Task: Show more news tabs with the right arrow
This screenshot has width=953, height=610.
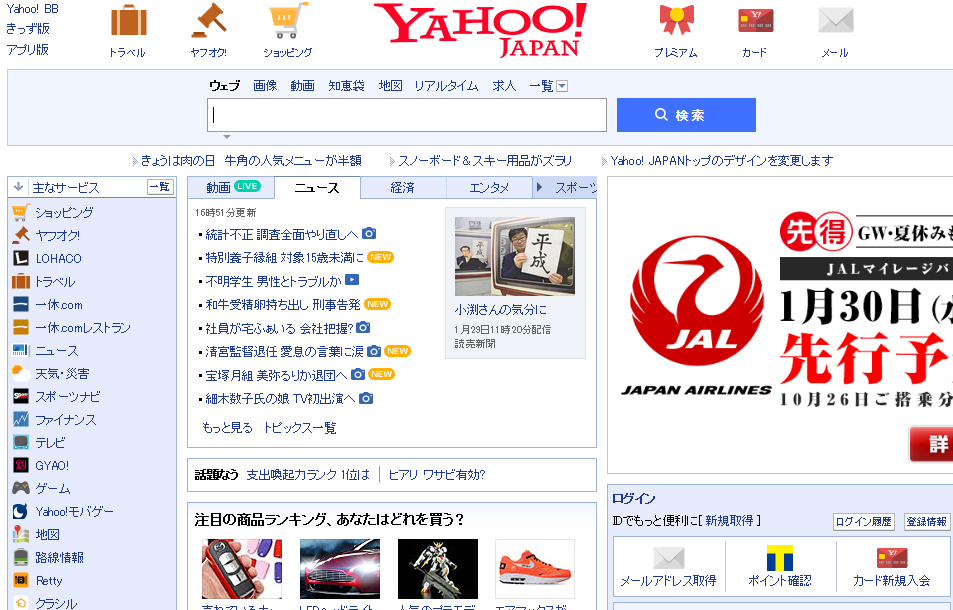Action: tap(538, 188)
